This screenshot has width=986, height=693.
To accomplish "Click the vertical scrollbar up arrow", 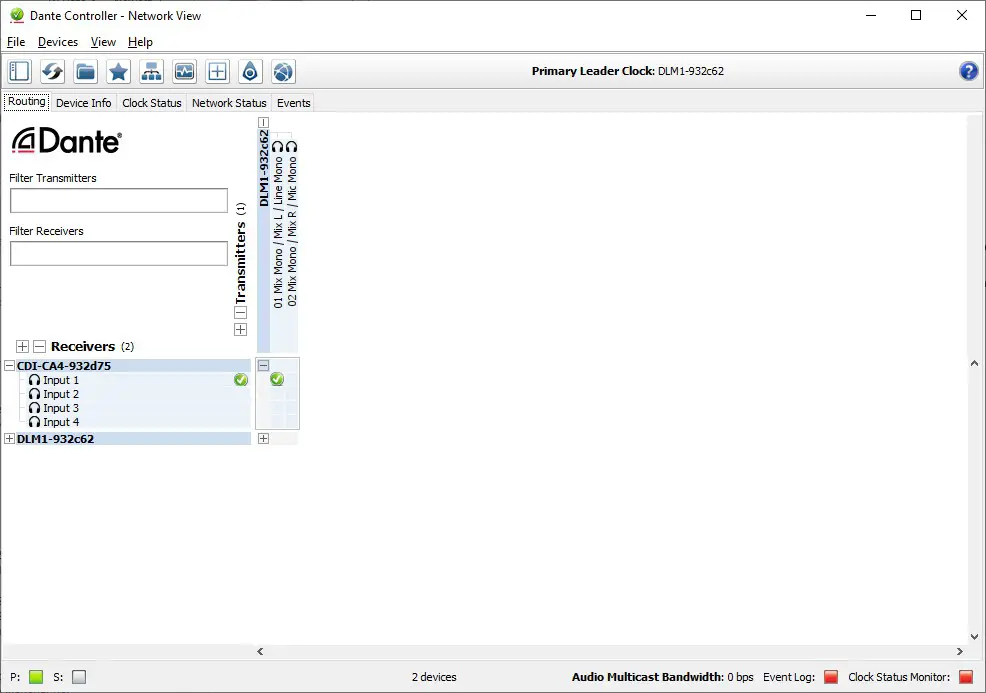I will (x=974, y=363).
